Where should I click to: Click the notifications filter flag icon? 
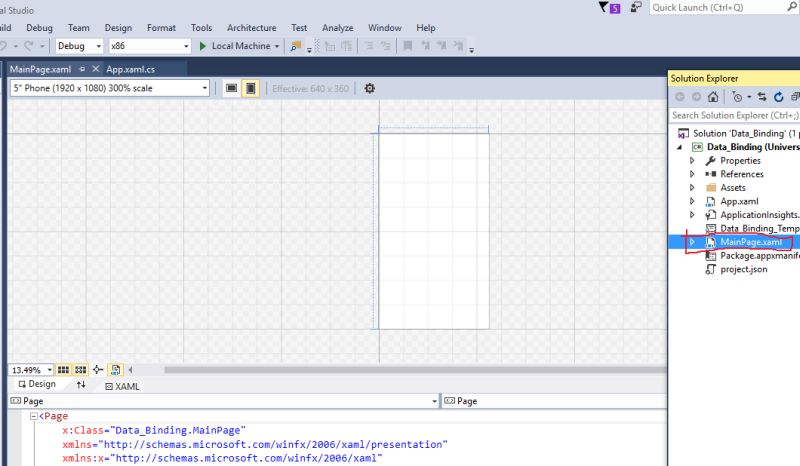603,7
